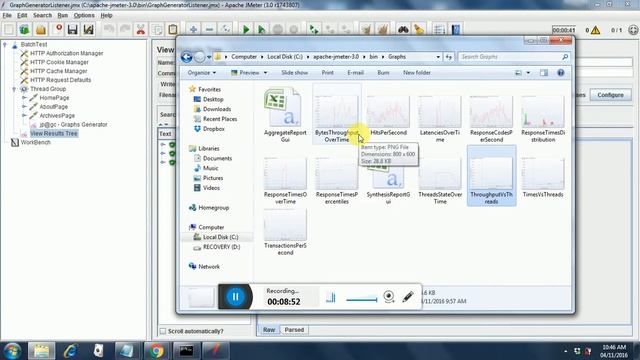640x360 pixels.
Task: Open the JMeter Edit menu
Action: [22, 16]
